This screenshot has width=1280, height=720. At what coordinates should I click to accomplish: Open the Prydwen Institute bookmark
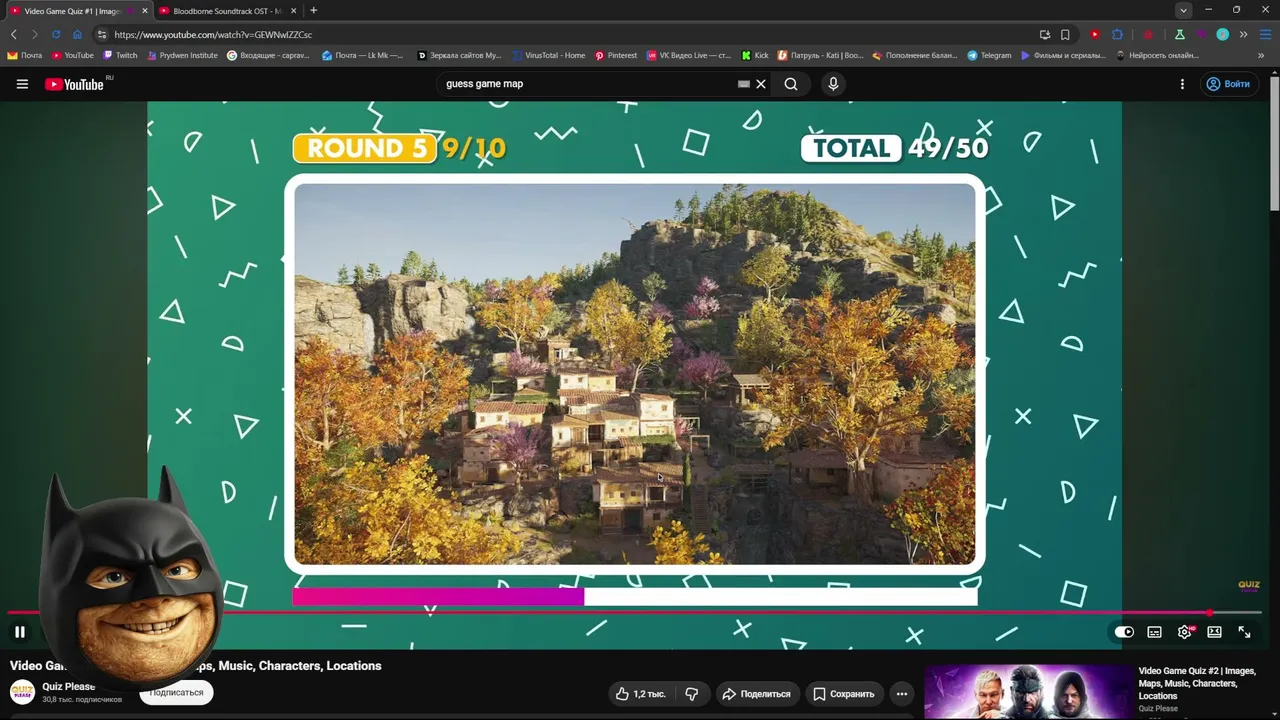[x=182, y=56]
